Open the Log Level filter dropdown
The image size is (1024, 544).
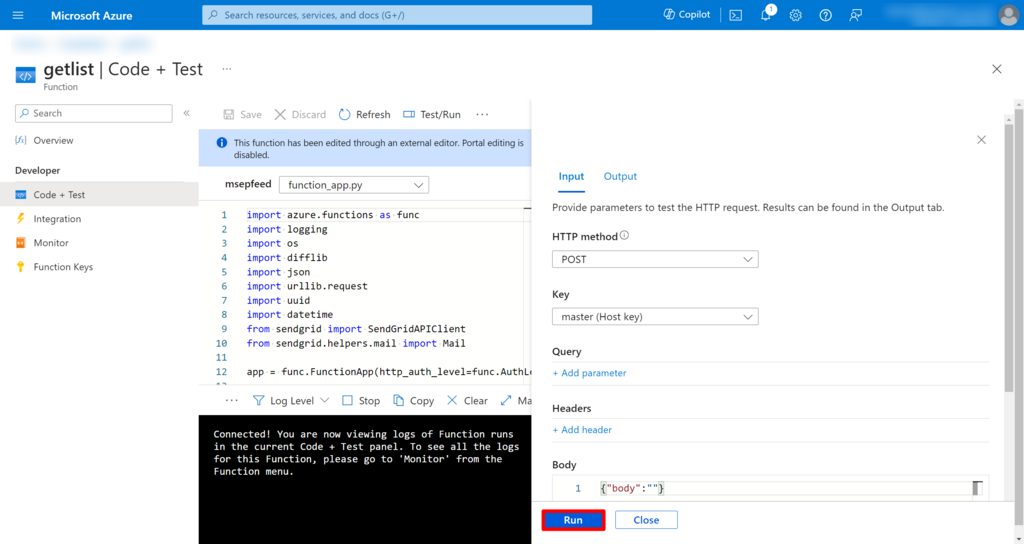(x=291, y=400)
